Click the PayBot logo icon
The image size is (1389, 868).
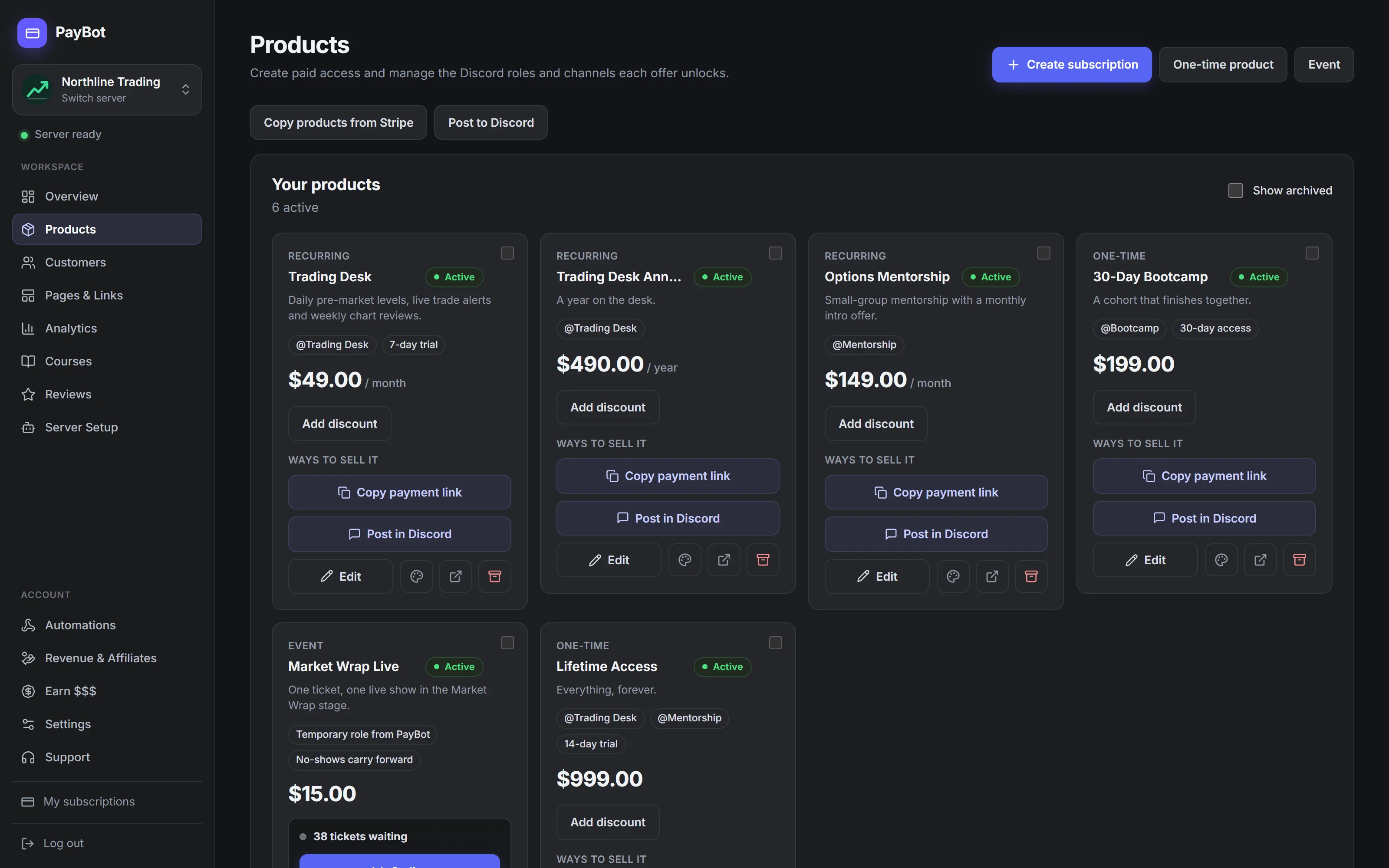click(32, 33)
